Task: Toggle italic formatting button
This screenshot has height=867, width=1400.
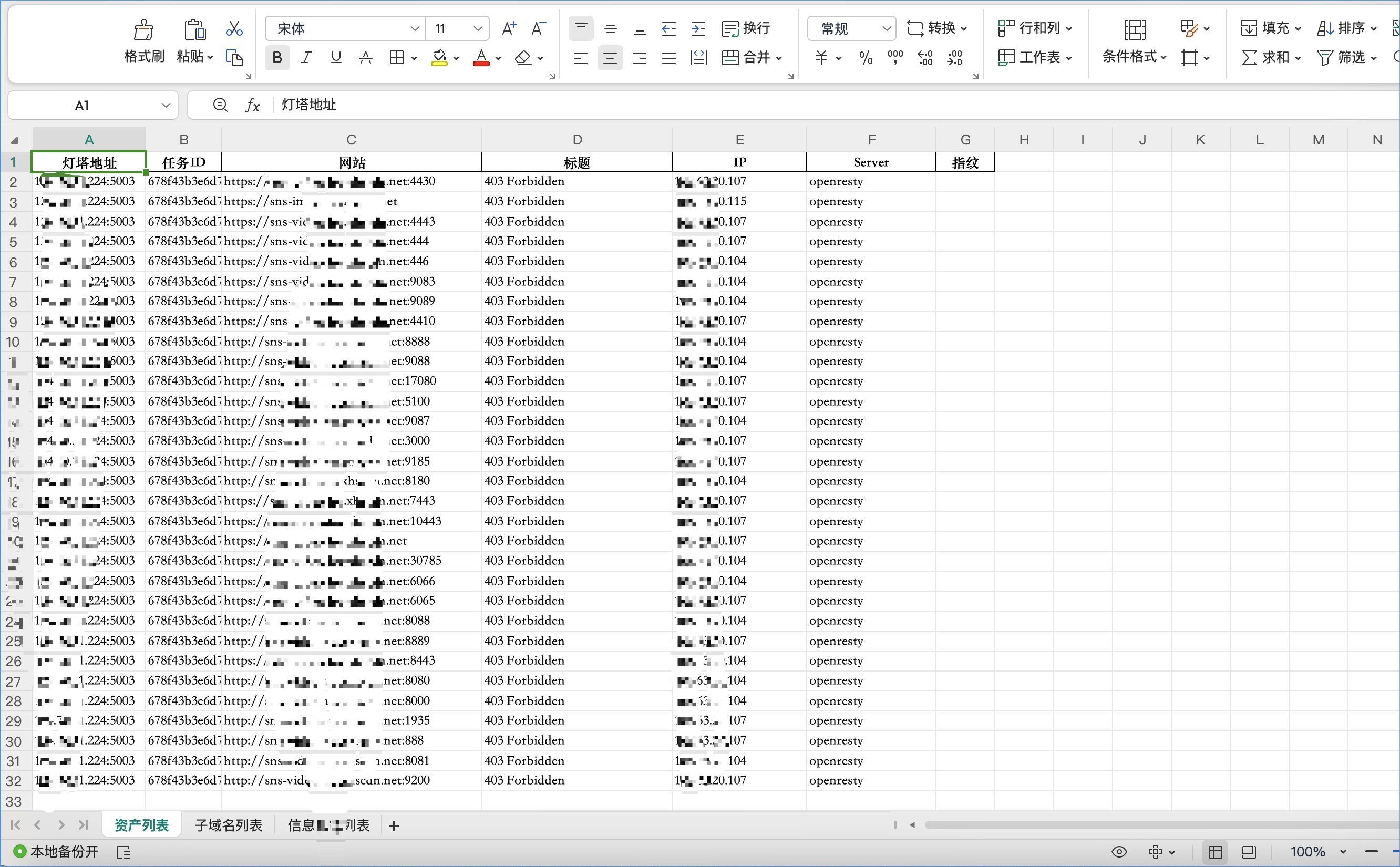Action: coord(306,57)
